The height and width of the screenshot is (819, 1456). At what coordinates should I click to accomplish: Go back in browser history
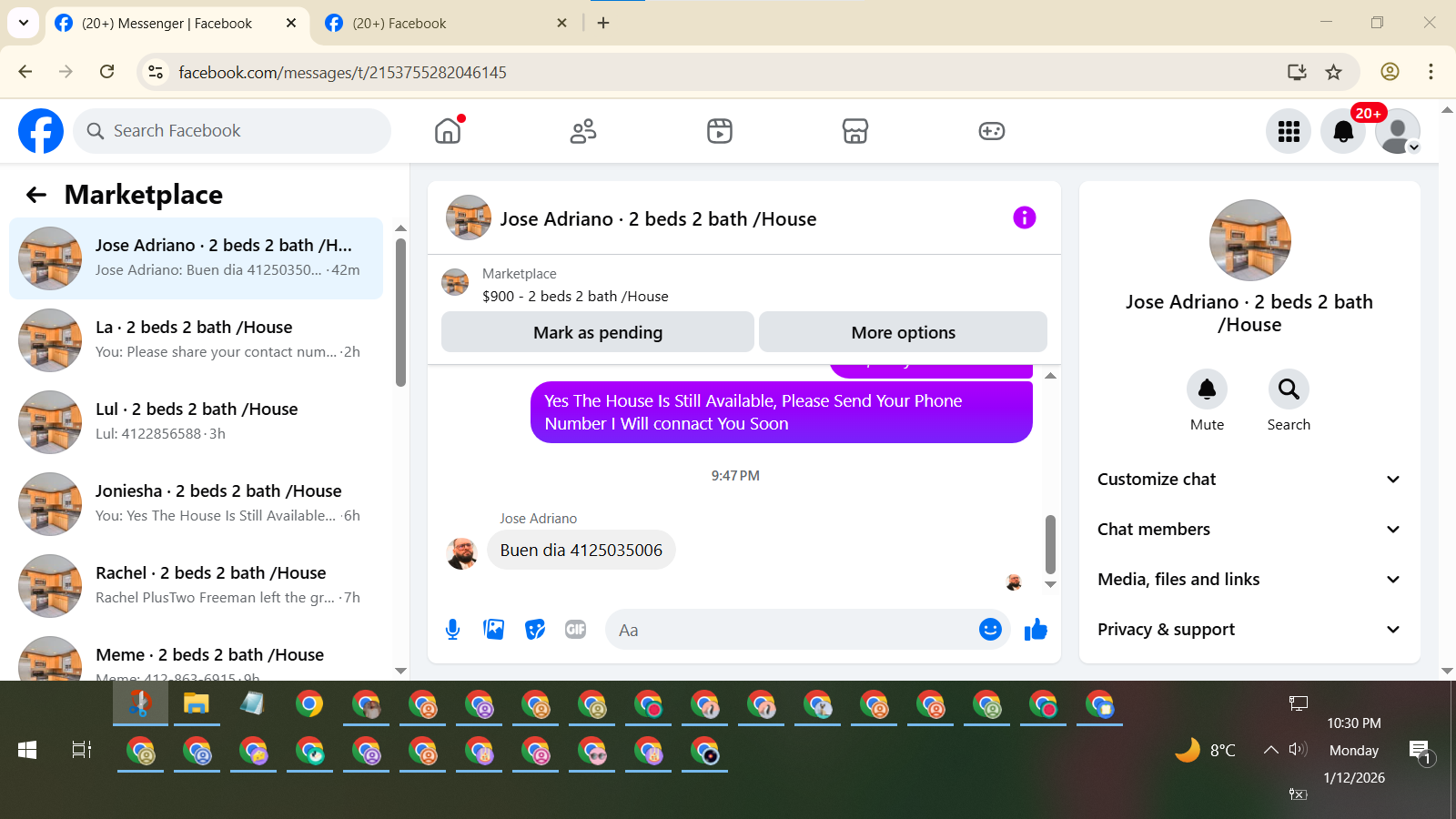(x=25, y=71)
